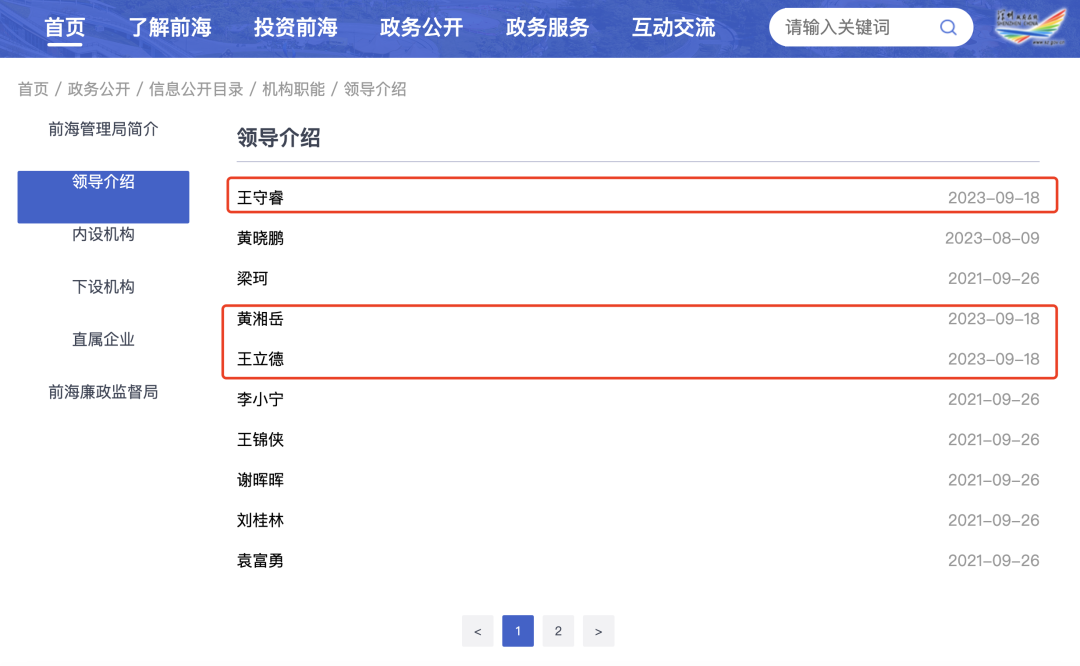Jump to page 2 of the leader list
The height and width of the screenshot is (666, 1080).
[x=557, y=631]
